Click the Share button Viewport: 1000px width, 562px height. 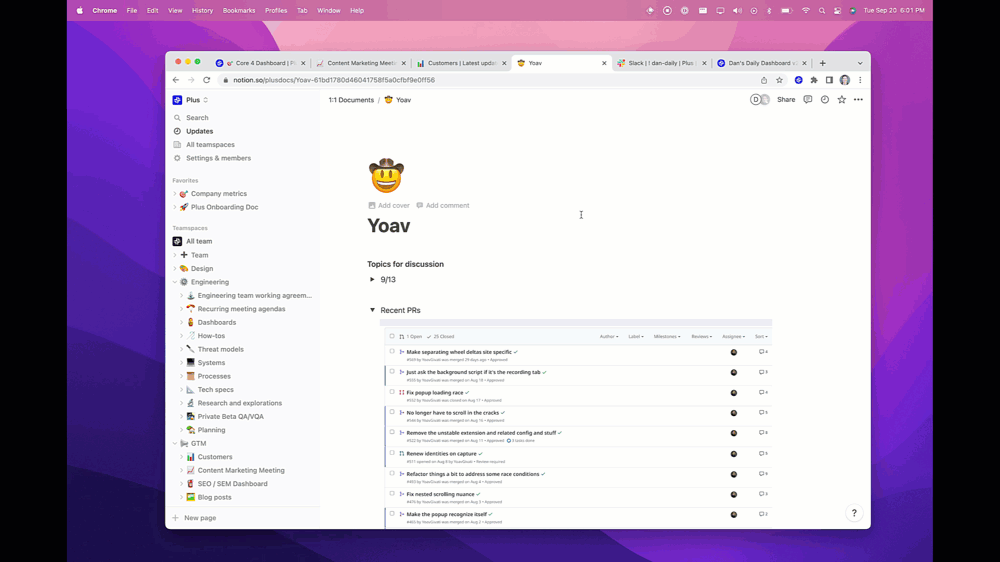(x=786, y=100)
